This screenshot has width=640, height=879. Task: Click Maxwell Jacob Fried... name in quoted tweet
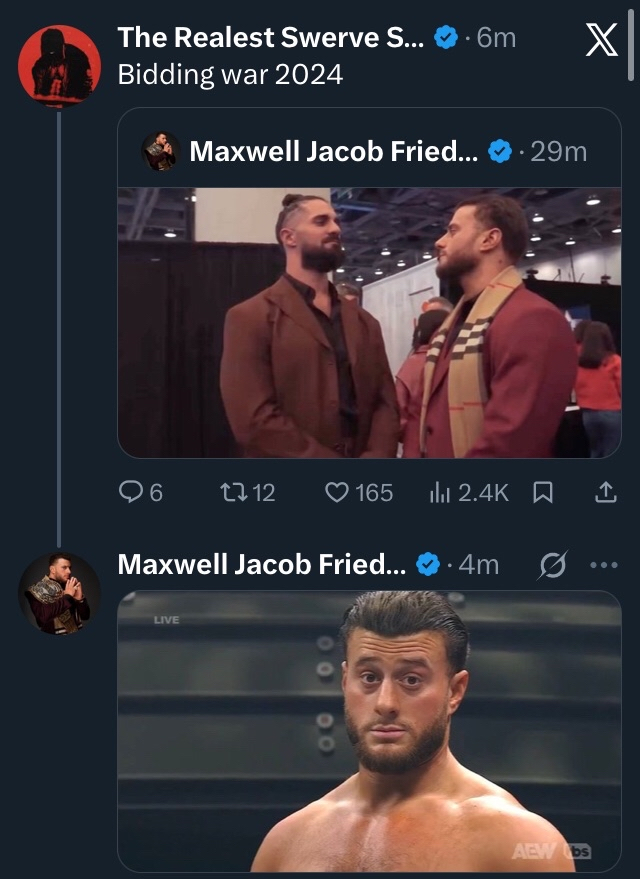[x=333, y=151]
